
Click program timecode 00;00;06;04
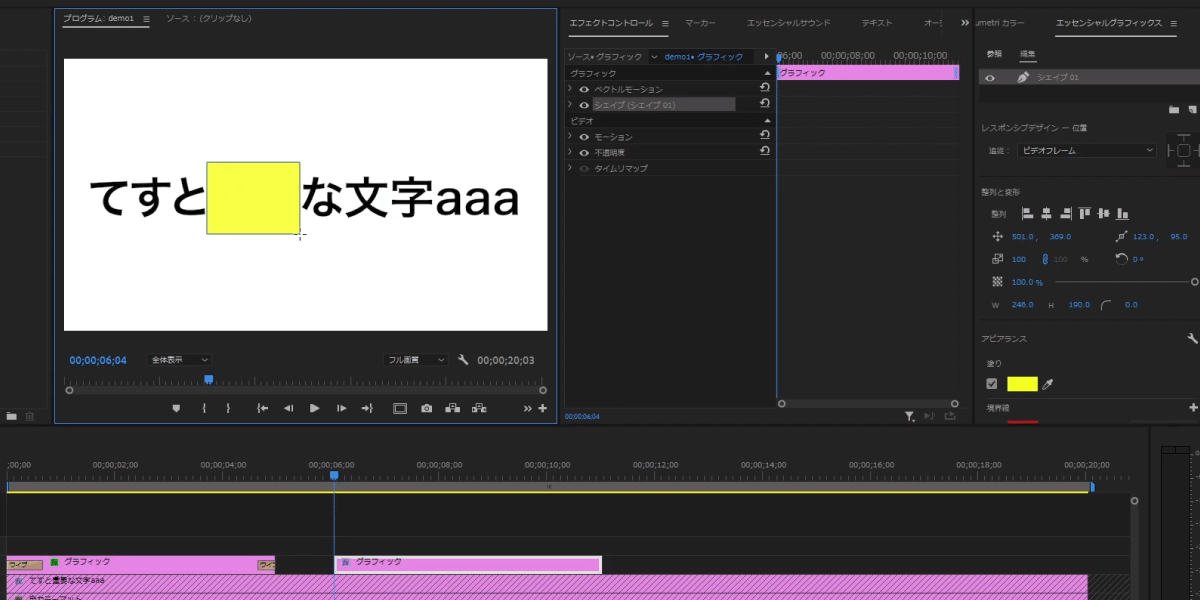click(x=98, y=360)
